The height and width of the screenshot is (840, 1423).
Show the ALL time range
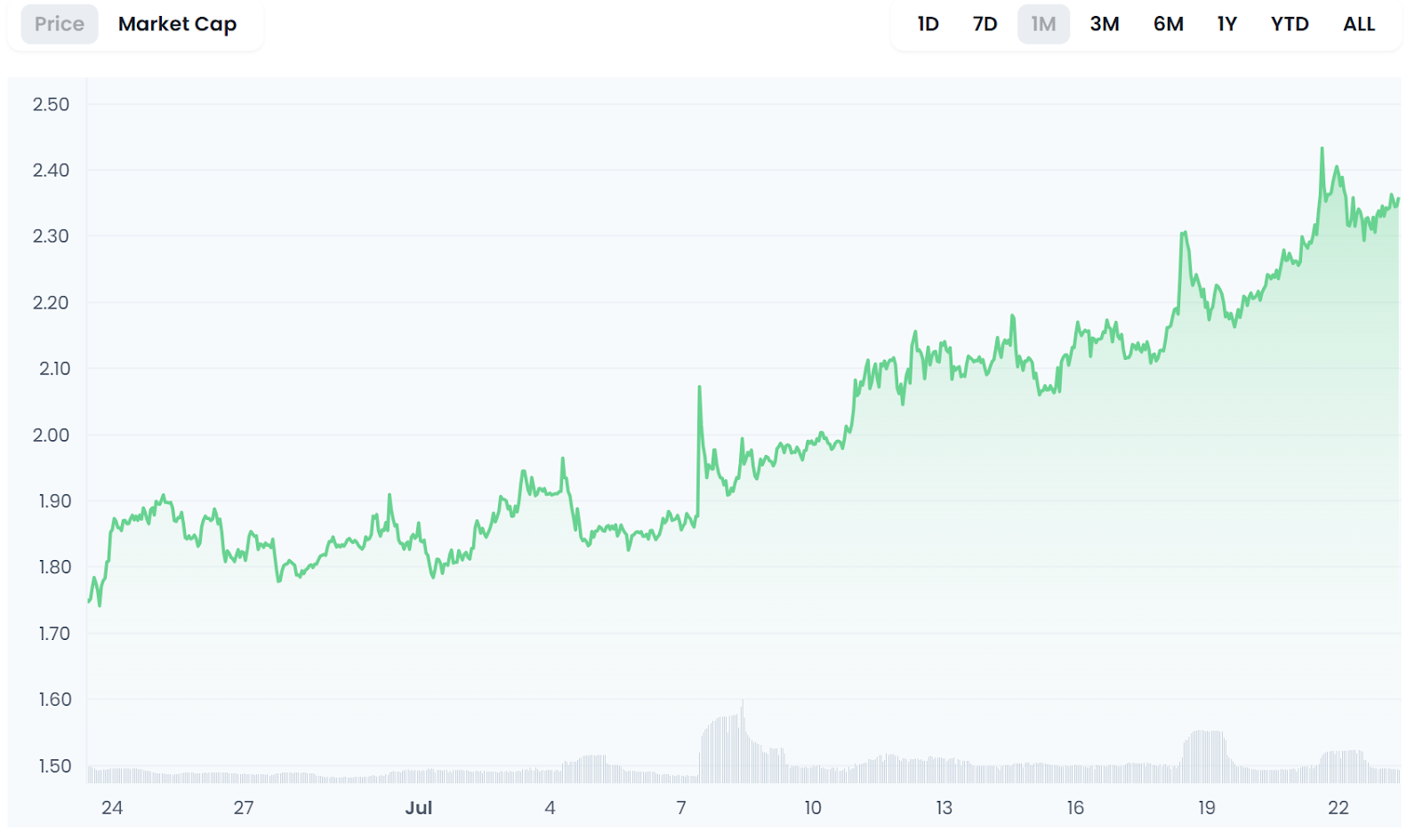coord(1358,24)
